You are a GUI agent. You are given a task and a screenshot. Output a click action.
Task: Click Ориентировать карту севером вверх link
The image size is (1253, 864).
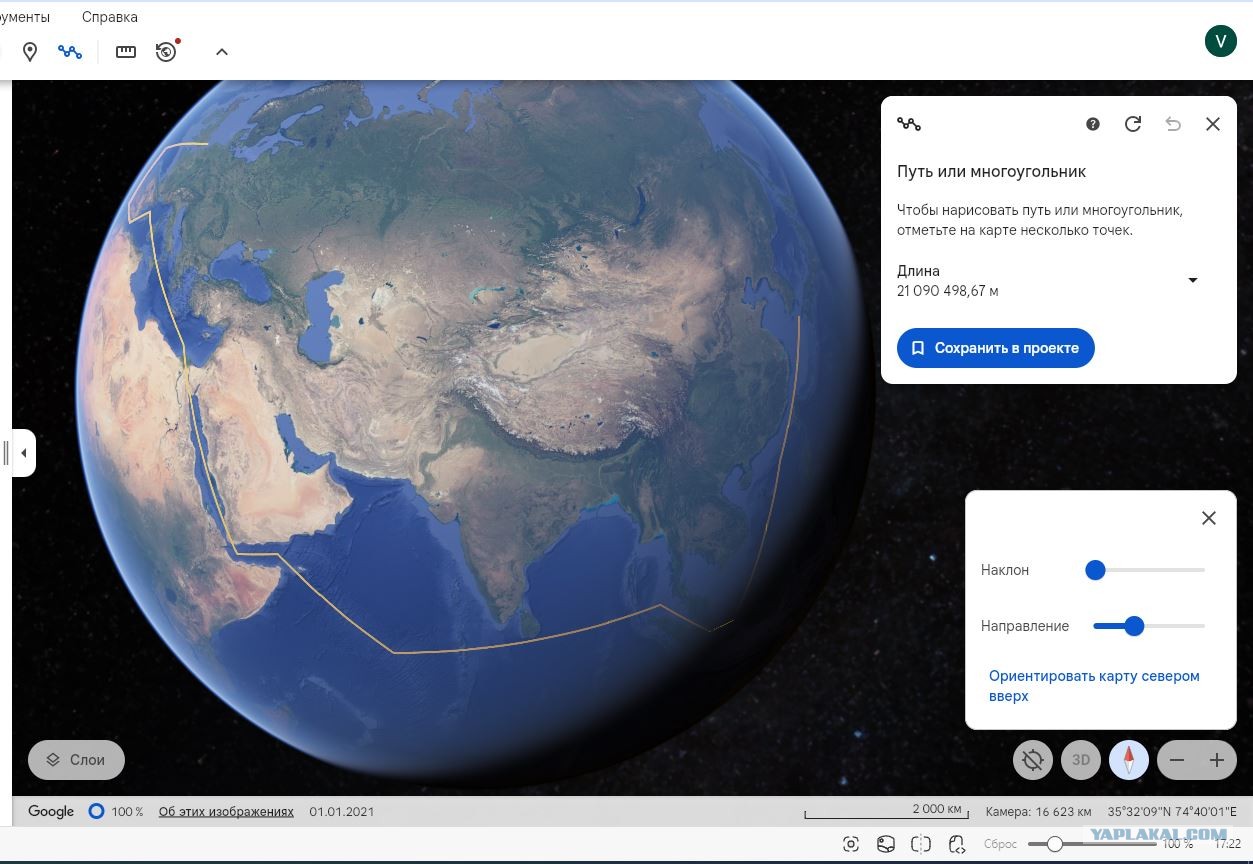[x=1094, y=686]
